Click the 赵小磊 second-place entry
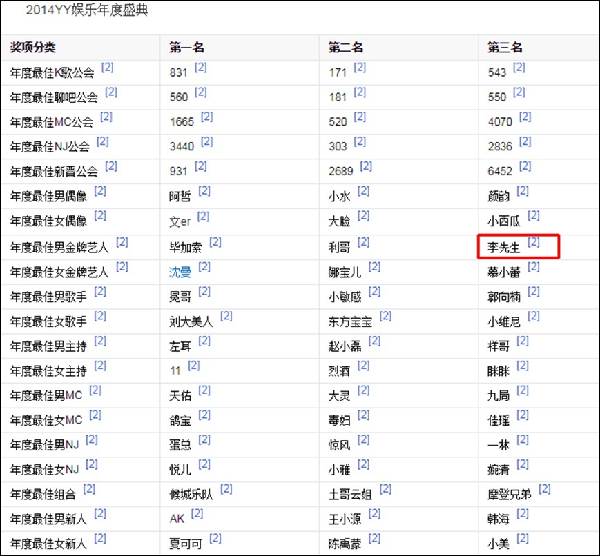Screen dimensions: 600x556 [x=344, y=346]
